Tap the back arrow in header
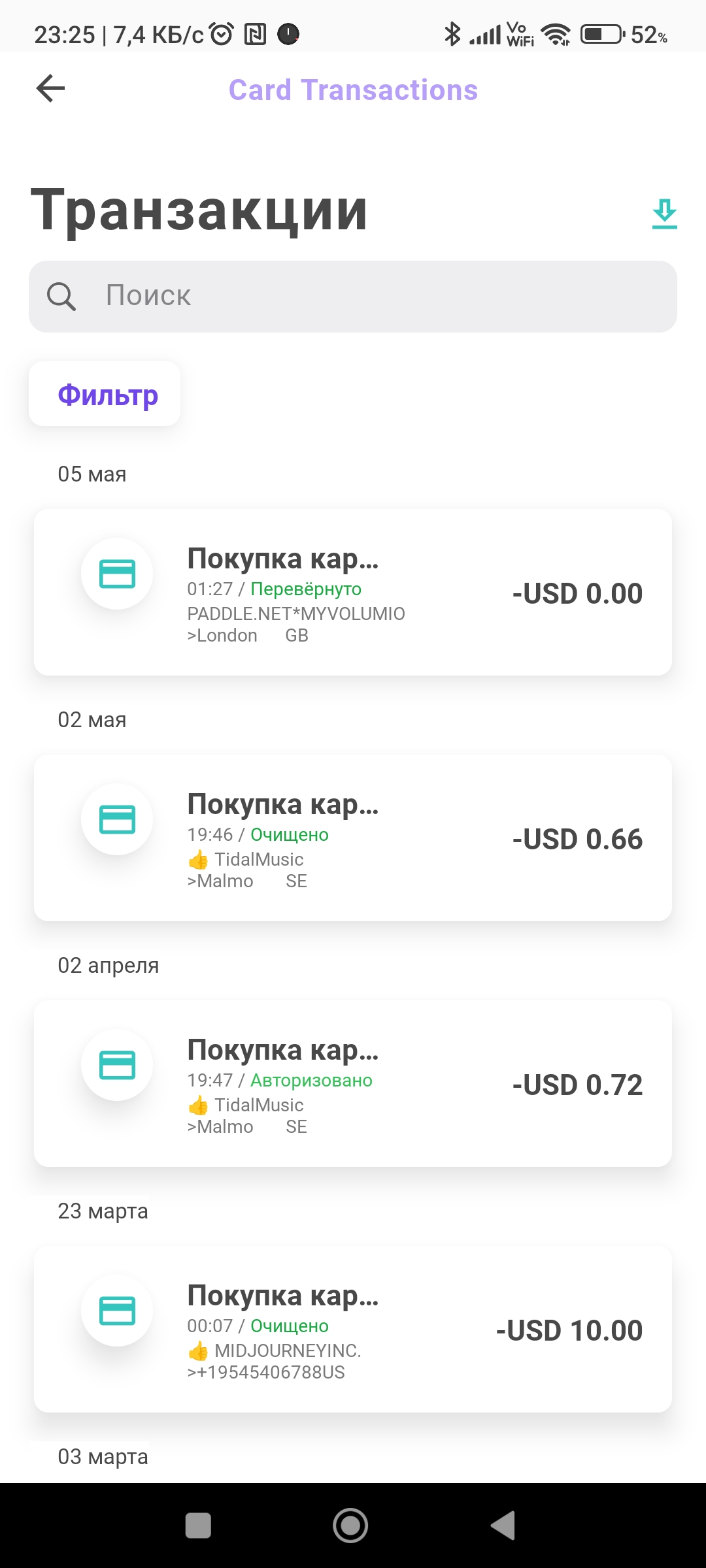 [51, 89]
